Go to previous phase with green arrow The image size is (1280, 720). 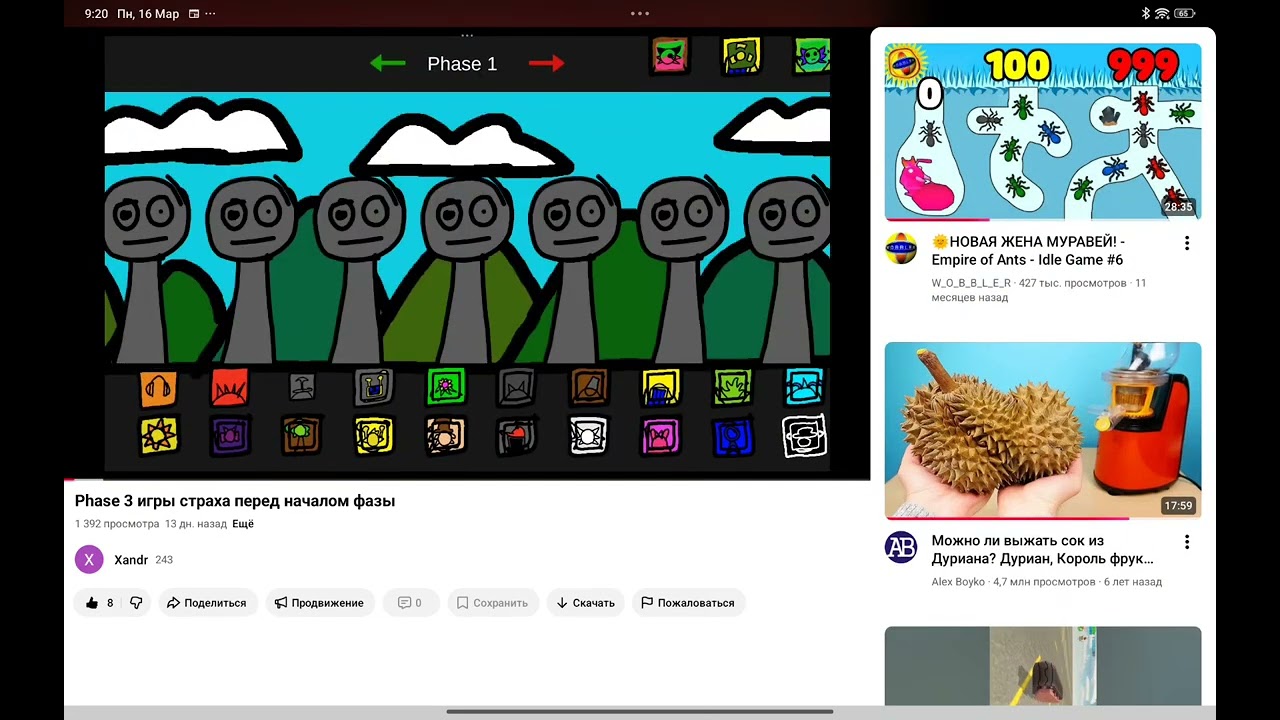coord(388,63)
